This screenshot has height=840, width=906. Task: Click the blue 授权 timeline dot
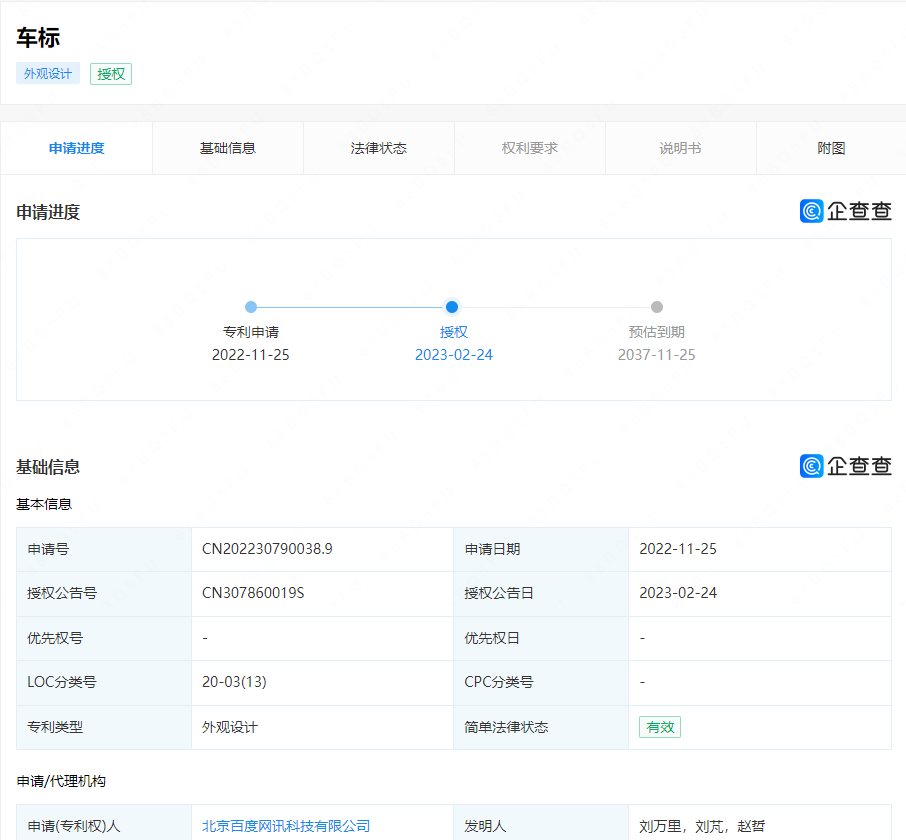452,307
